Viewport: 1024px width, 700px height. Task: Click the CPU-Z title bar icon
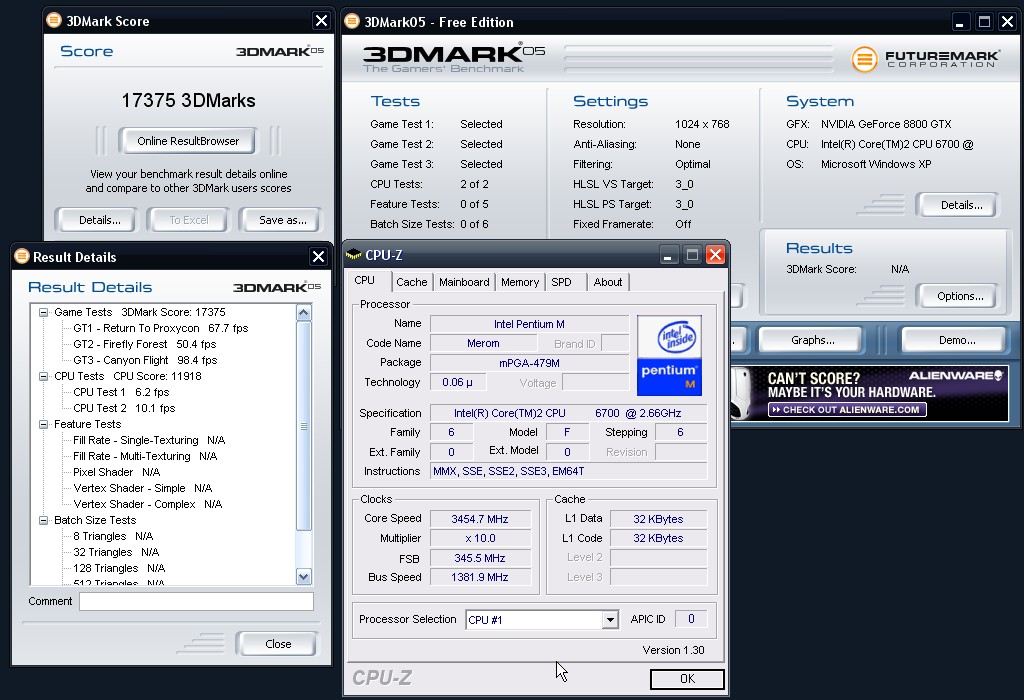tap(353, 254)
